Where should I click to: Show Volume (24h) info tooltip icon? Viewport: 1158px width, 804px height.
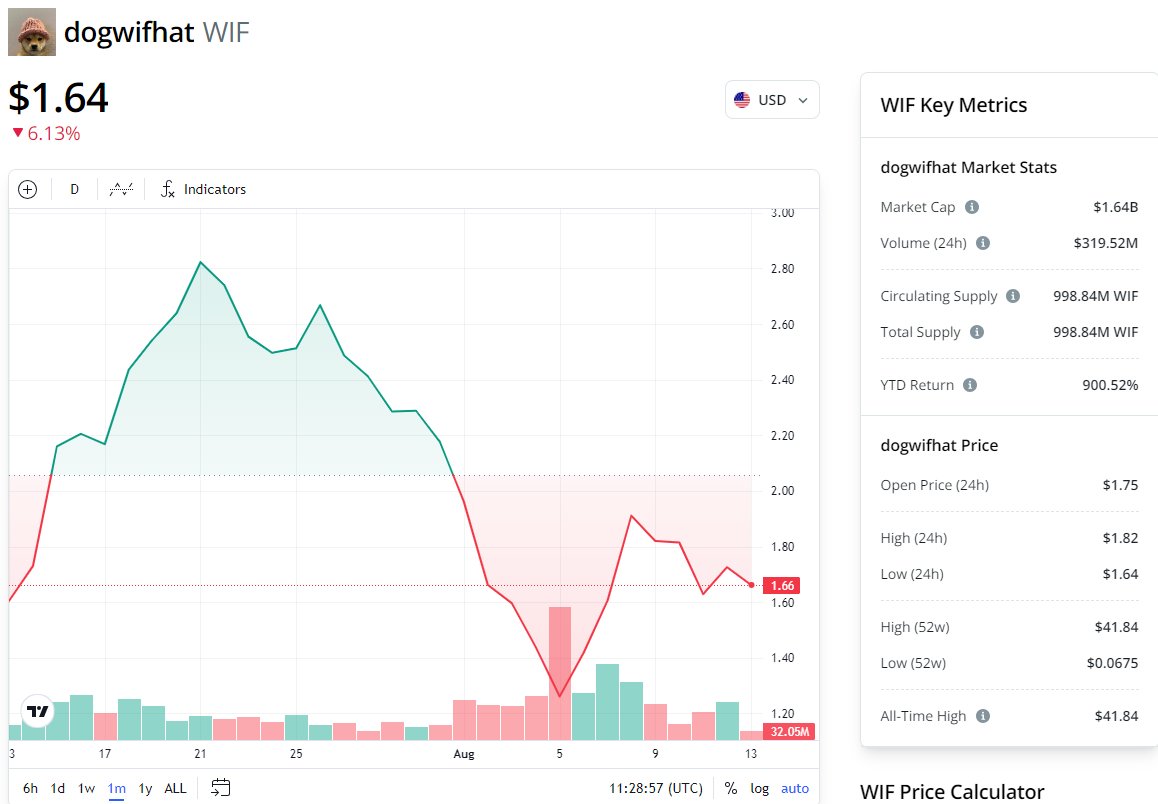tap(983, 243)
